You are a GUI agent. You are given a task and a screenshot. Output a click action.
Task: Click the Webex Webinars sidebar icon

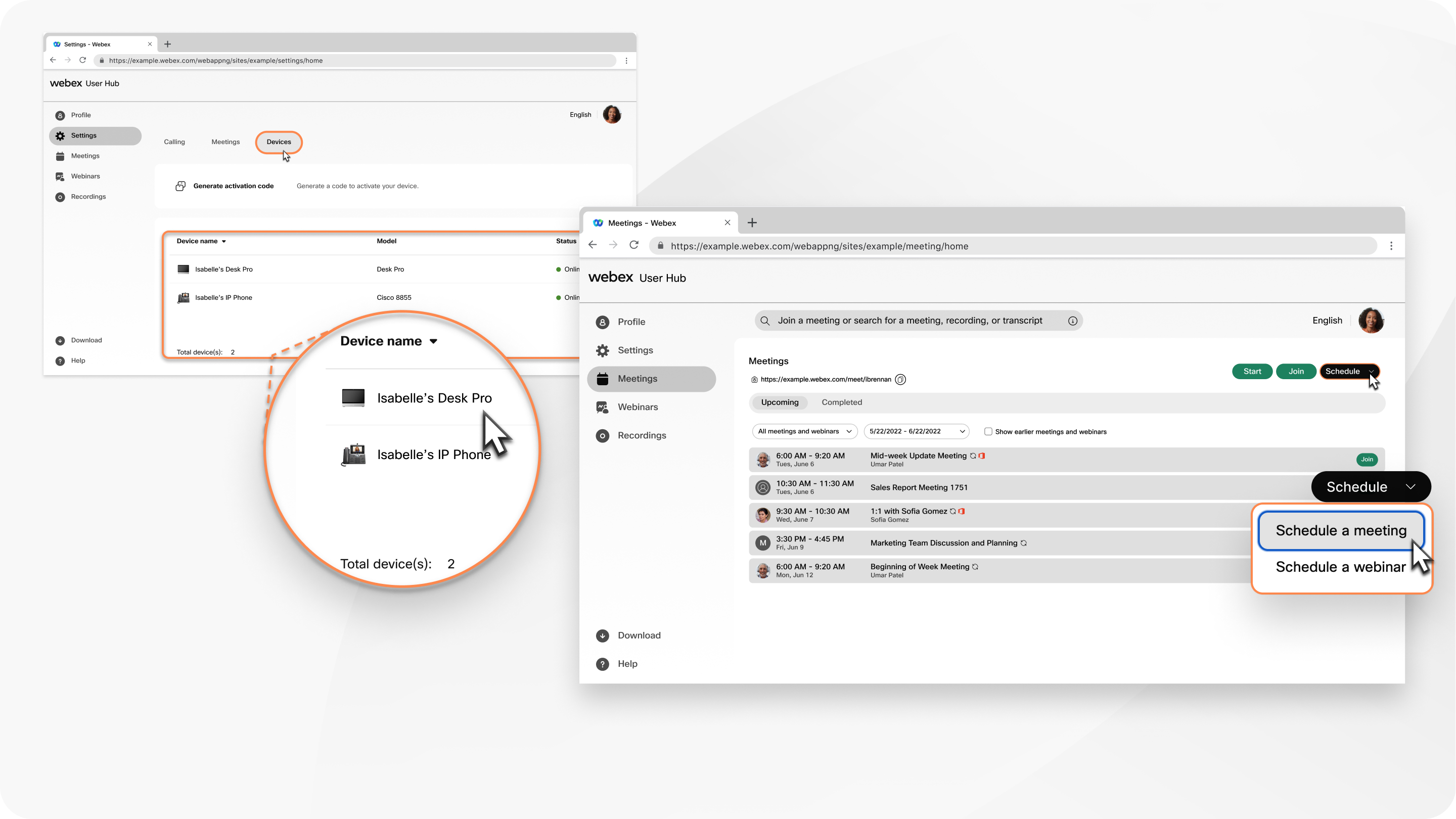[x=602, y=407]
